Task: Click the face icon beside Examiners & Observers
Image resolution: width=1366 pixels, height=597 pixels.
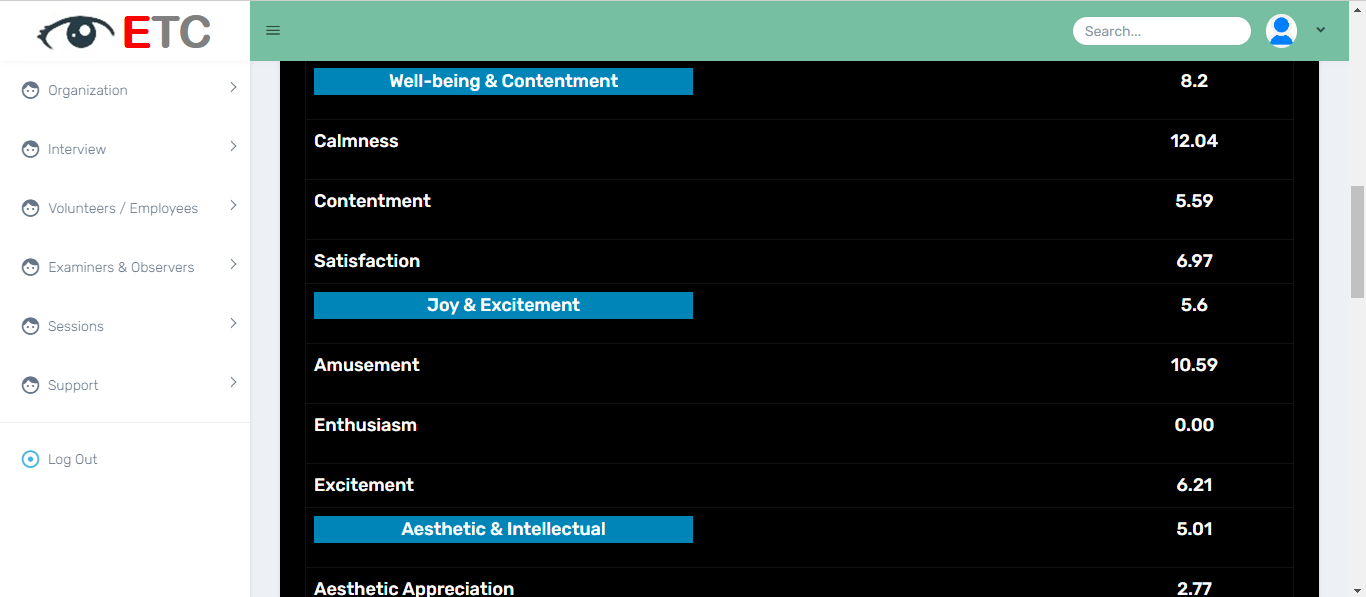Action: [x=30, y=267]
